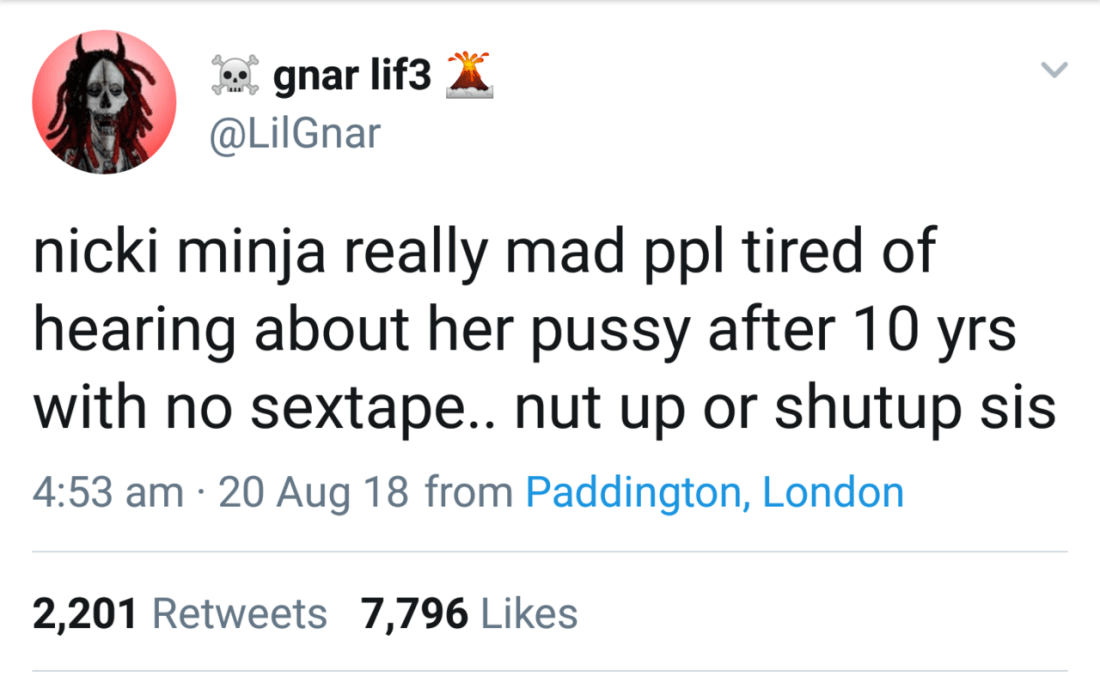Screen dimensions: 1100x677
Task: Visit the @LilGnar handle profile
Action: click(295, 132)
